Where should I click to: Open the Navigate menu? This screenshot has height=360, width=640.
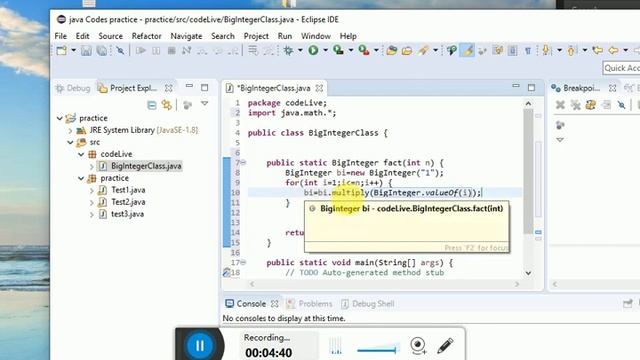[x=186, y=36]
